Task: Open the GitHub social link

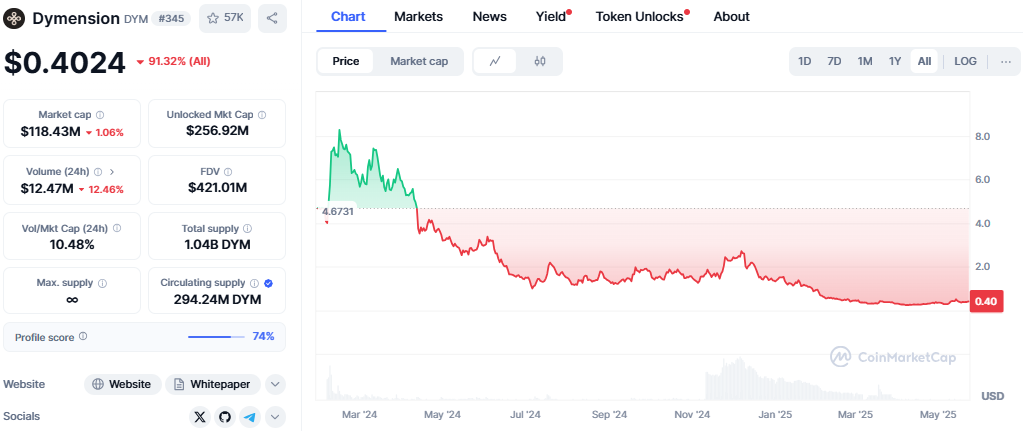Action: (225, 417)
